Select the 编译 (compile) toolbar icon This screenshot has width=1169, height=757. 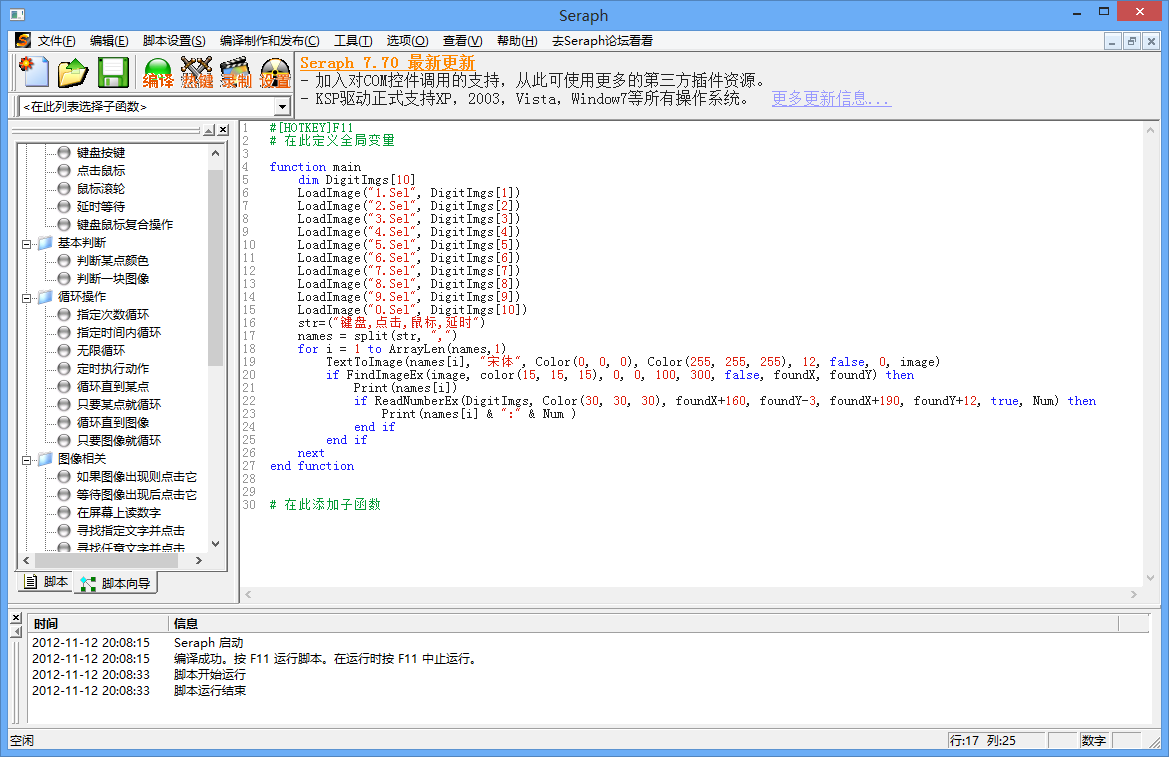coord(158,73)
